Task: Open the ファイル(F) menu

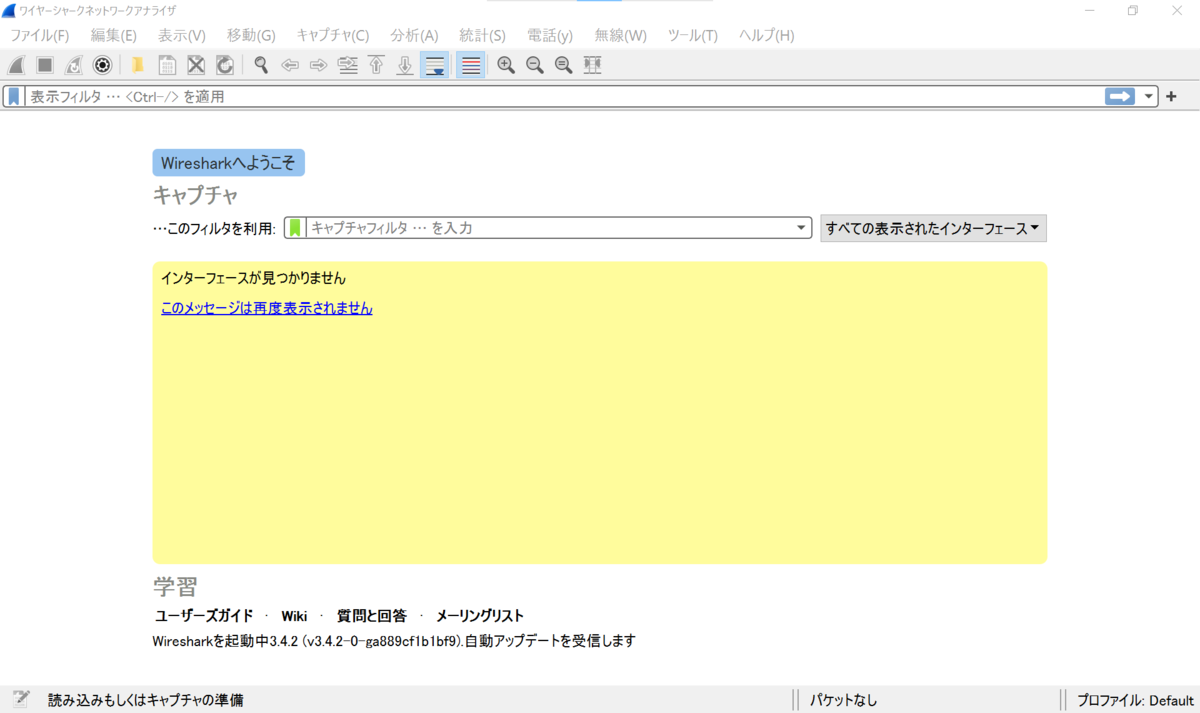Action: 40,35
